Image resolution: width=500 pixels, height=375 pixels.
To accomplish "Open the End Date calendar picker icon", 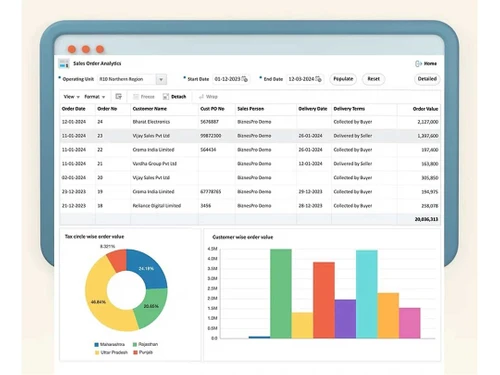I will [318, 79].
